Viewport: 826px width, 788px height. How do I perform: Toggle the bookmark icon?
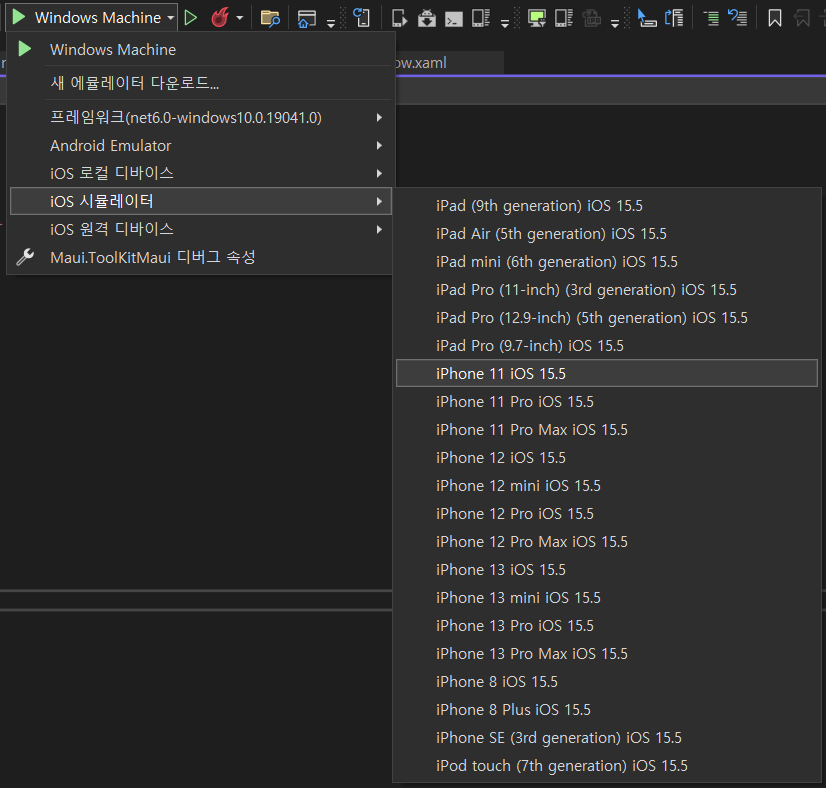pos(775,18)
